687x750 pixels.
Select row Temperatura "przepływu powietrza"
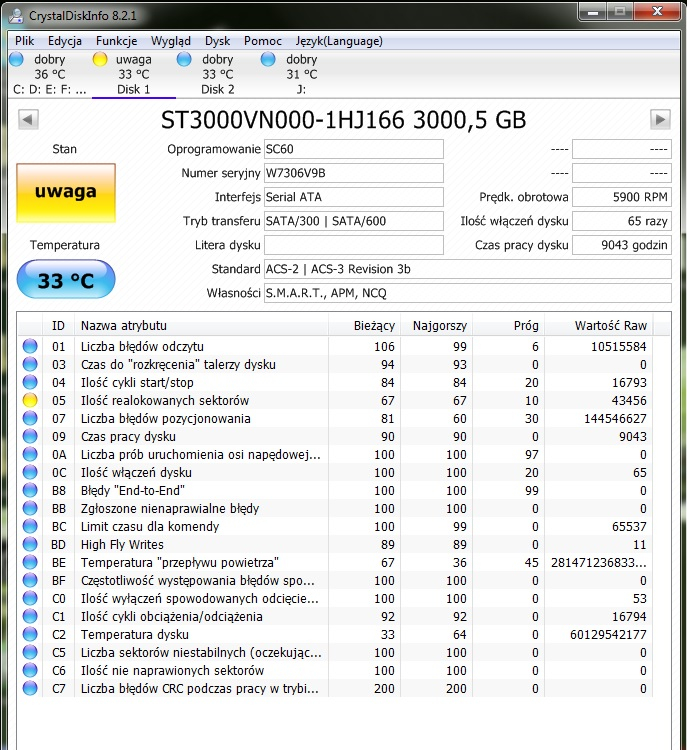click(x=335, y=562)
